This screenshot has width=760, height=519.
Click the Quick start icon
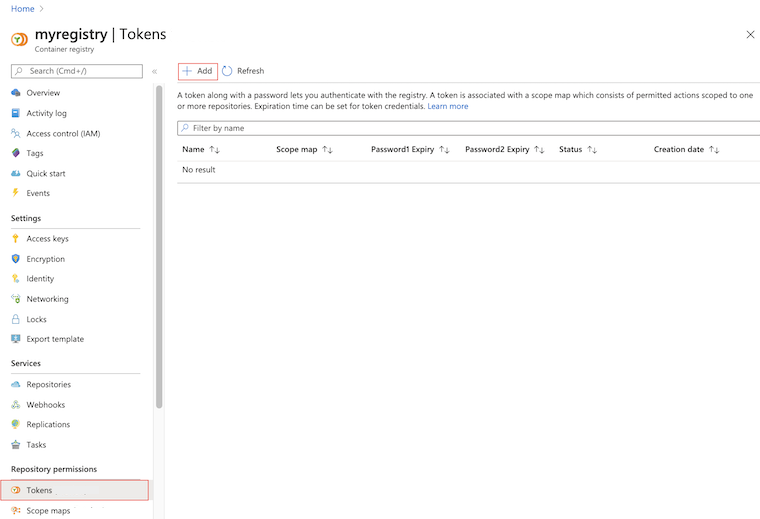pos(16,173)
